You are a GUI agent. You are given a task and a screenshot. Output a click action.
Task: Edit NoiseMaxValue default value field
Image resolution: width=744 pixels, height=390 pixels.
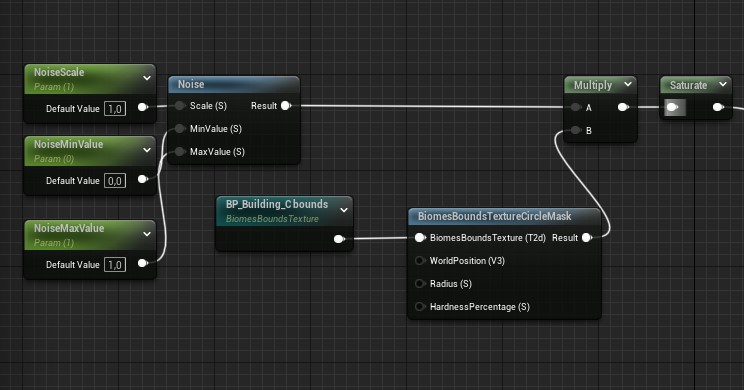click(x=115, y=265)
